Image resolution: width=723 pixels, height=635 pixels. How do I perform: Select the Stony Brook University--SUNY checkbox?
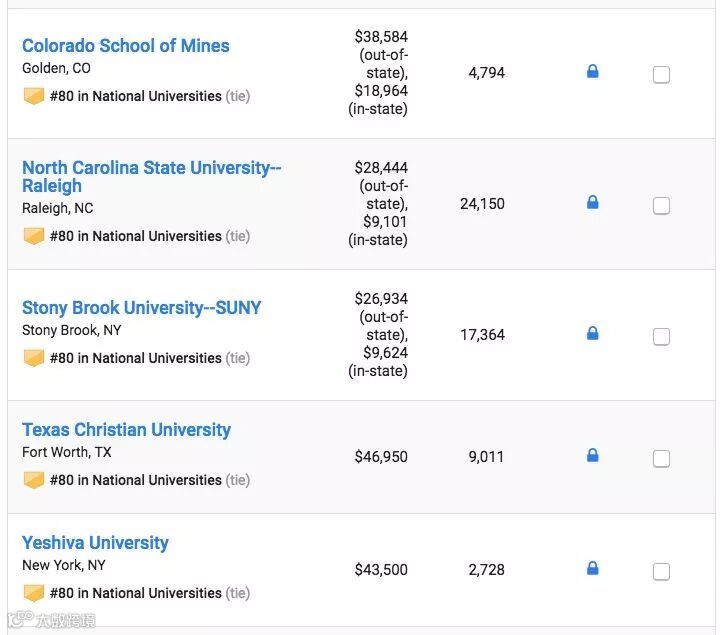click(x=661, y=337)
